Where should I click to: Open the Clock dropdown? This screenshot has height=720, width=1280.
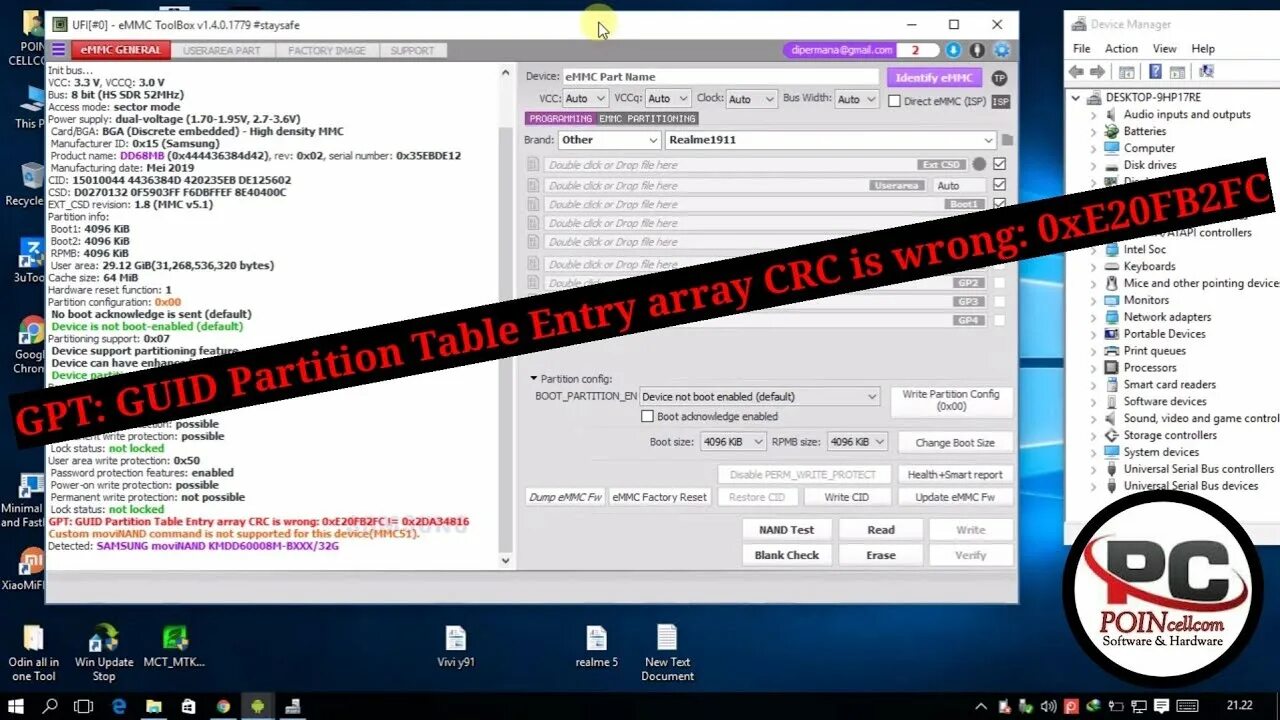pyautogui.click(x=750, y=99)
